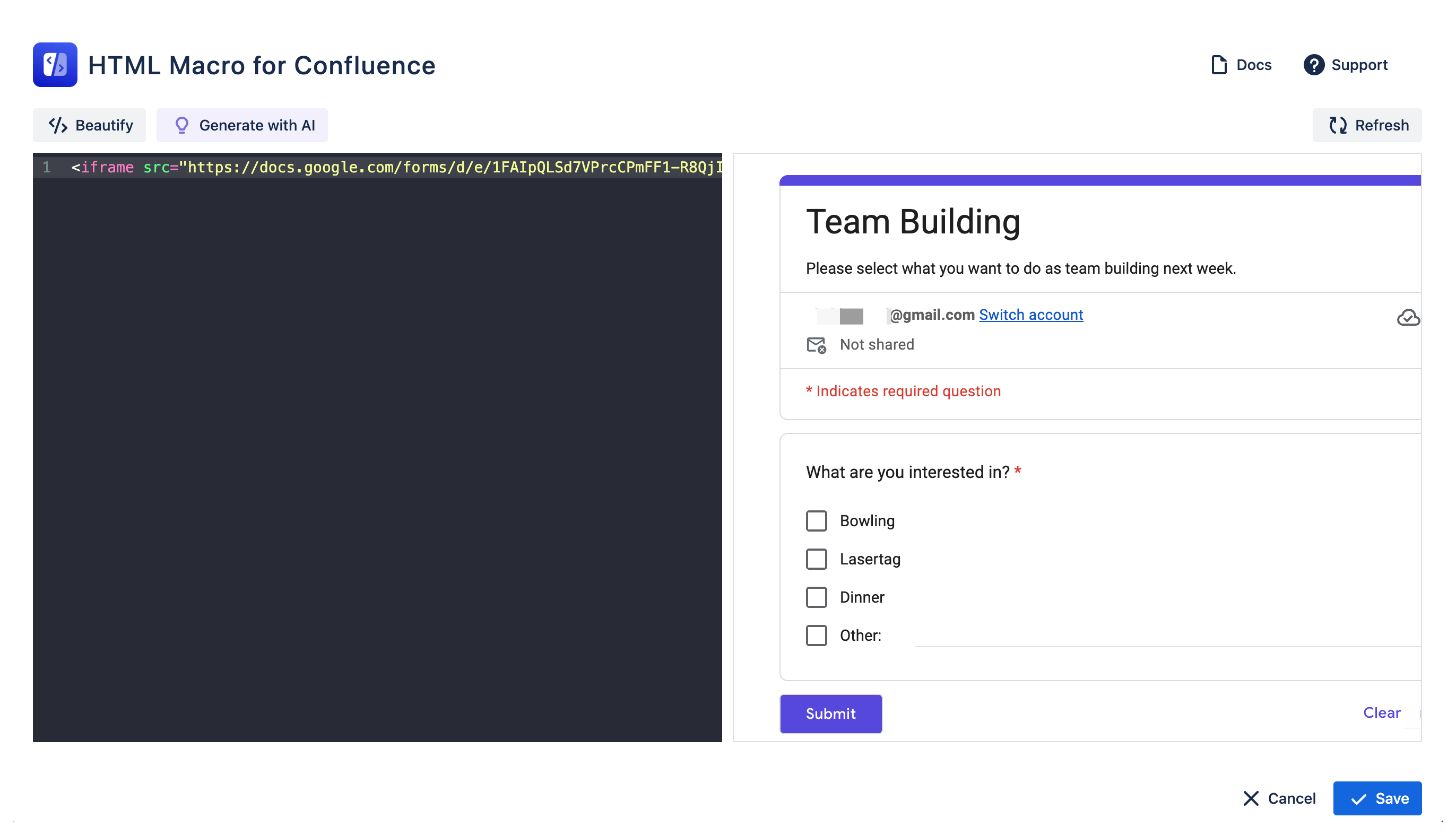Screen dimensions: 1456x835
Task: Click line number 1 in editor gutter
Action: pyautogui.click(x=47, y=168)
